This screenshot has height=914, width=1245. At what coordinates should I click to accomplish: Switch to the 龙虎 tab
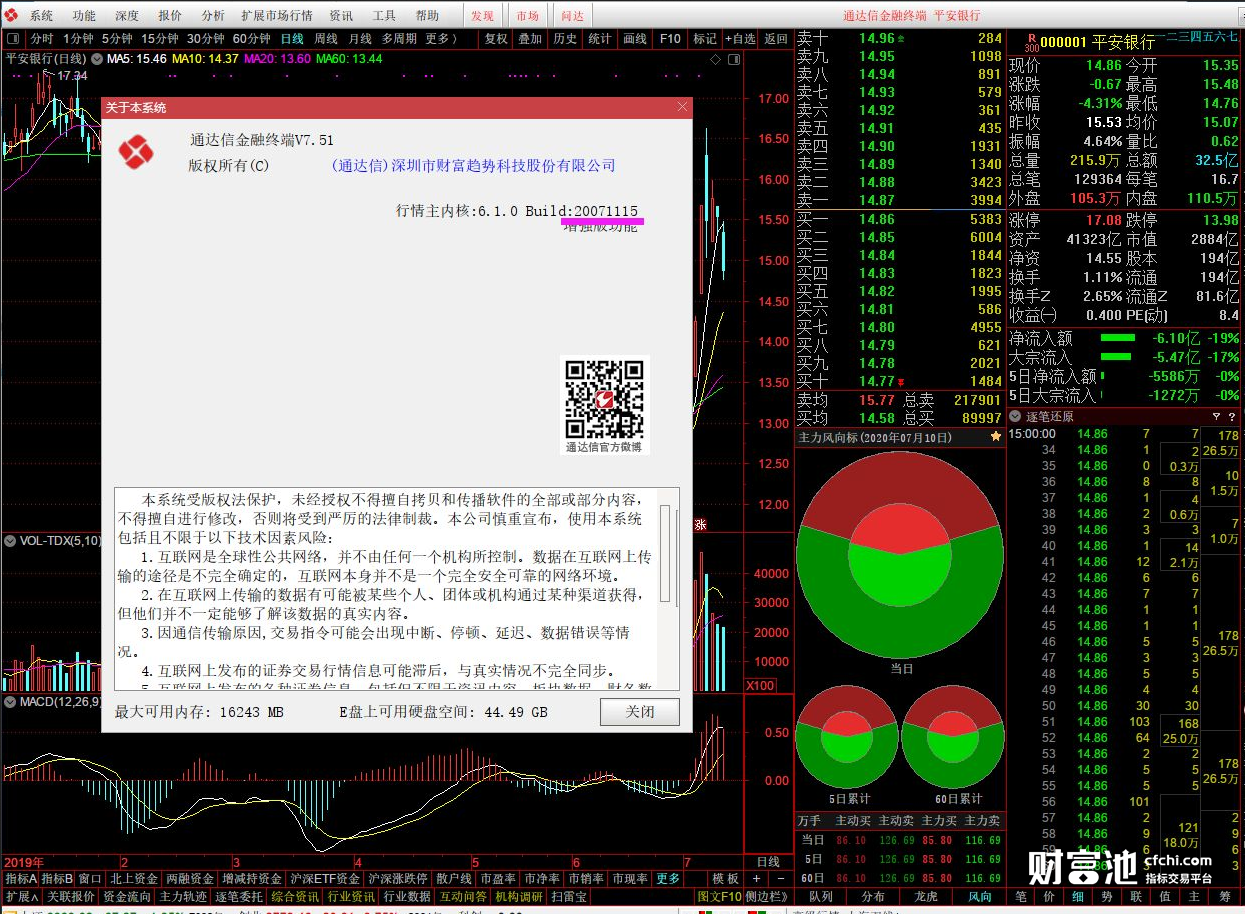tap(926, 897)
